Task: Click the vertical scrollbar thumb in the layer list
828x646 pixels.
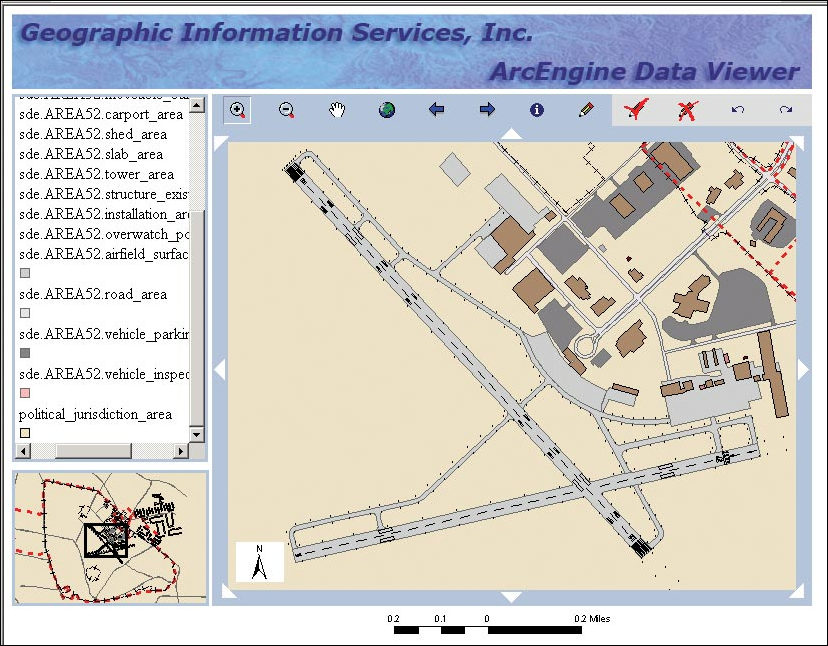Action: (196, 317)
